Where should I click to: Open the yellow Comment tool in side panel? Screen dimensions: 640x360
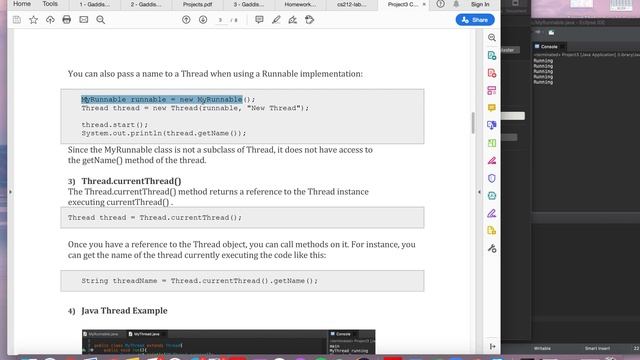(492, 108)
